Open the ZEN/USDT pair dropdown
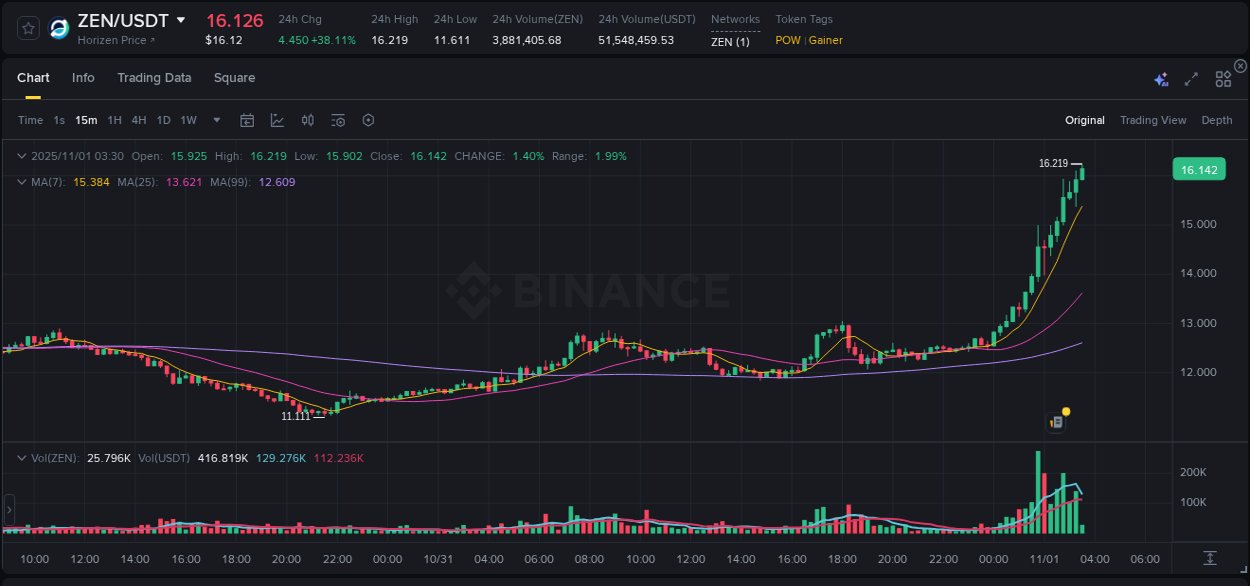 click(x=181, y=20)
